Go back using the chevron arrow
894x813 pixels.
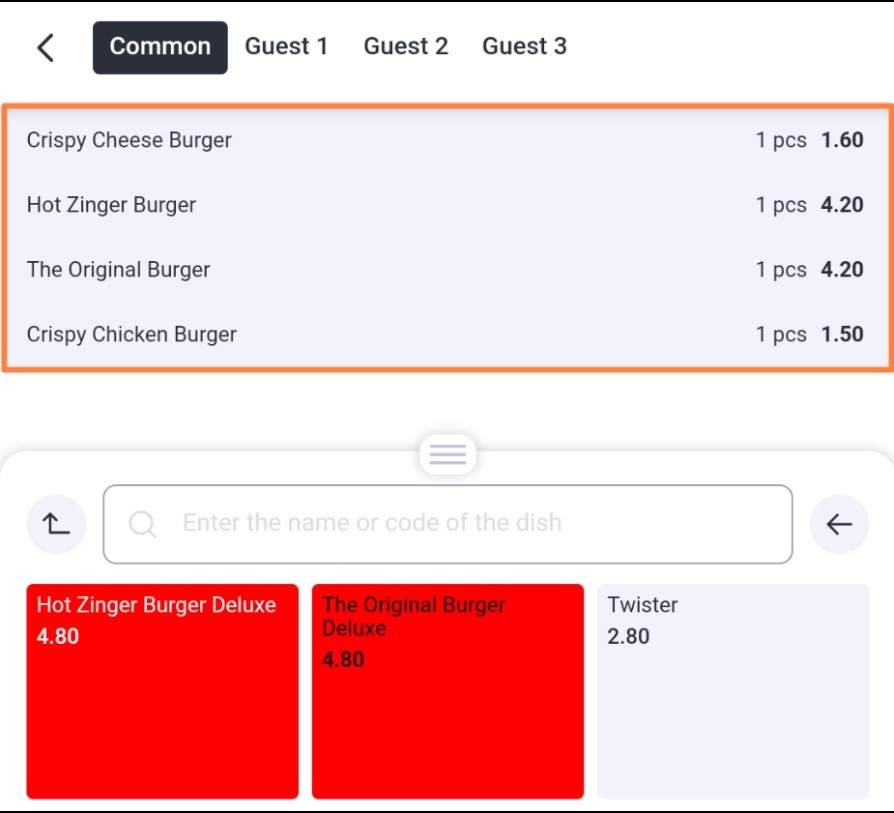click(x=46, y=47)
